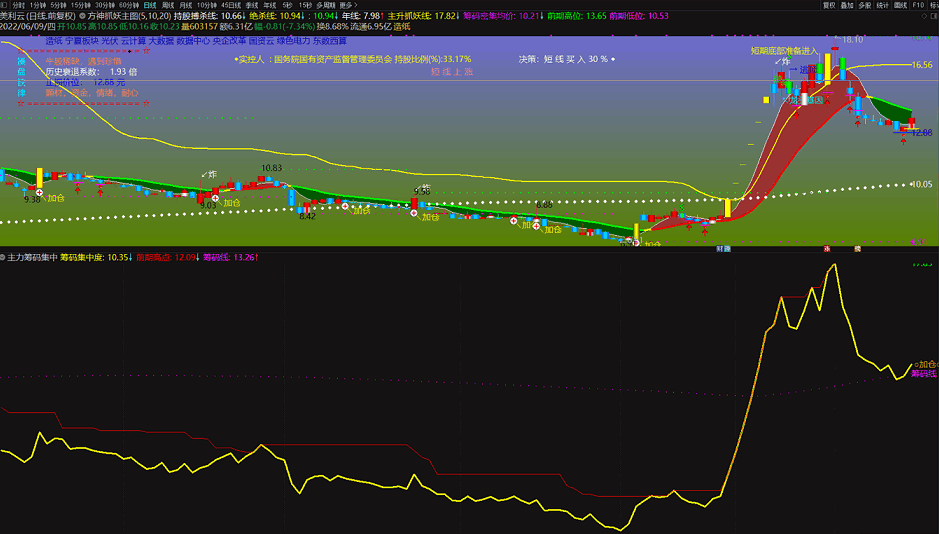The image size is (939, 534).
Task: Switch to the 月线 monthly chart tab
Action: 186,5
